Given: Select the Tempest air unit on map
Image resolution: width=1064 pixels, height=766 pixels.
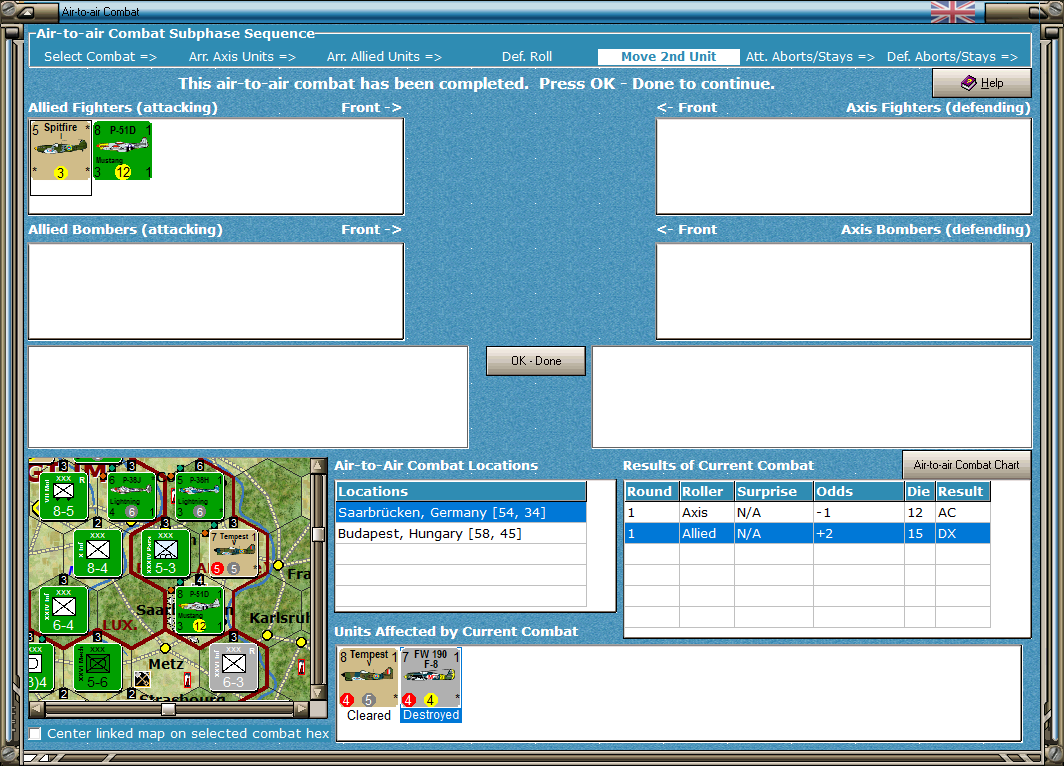Looking at the screenshot, I should [233, 552].
